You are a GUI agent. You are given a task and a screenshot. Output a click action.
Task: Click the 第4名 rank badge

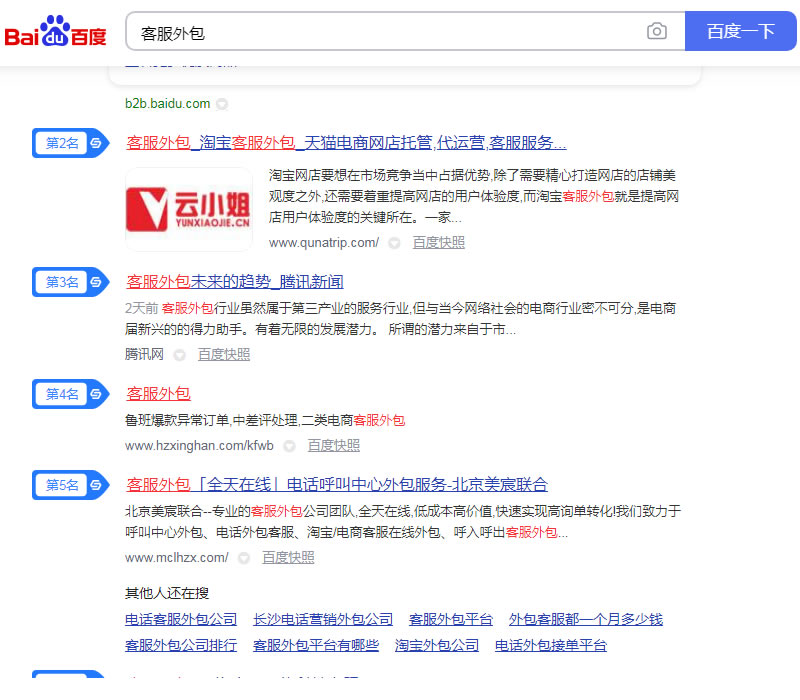70,394
